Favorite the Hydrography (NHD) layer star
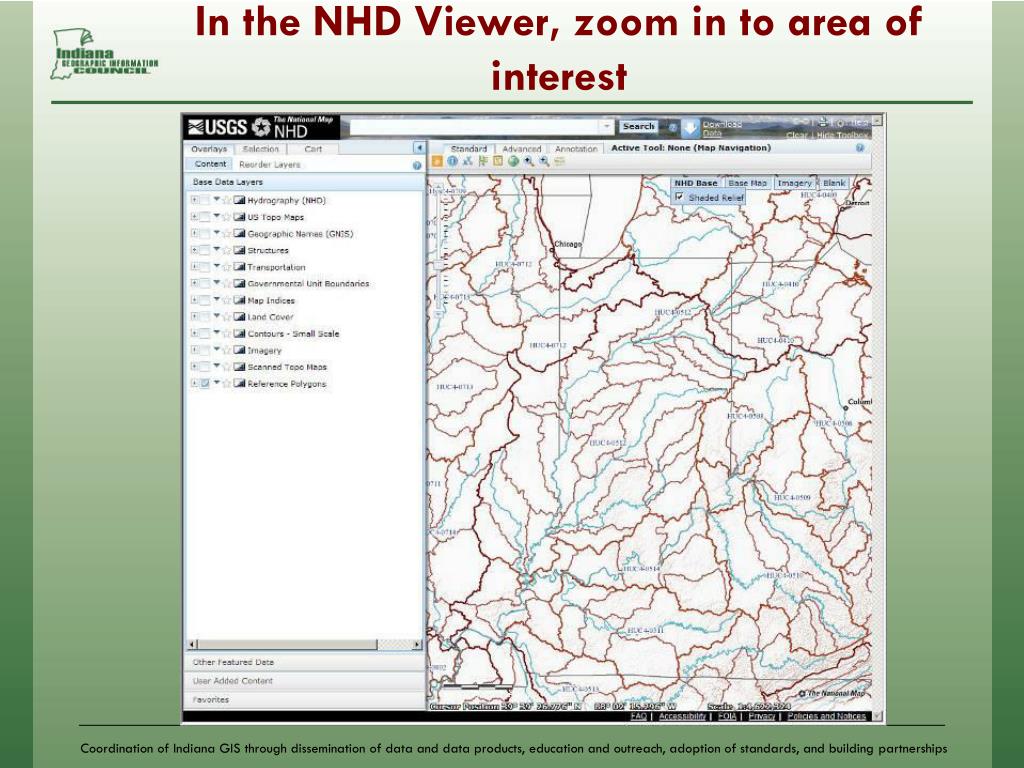This screenshot has width=1024, height=768. pos(227,200)
